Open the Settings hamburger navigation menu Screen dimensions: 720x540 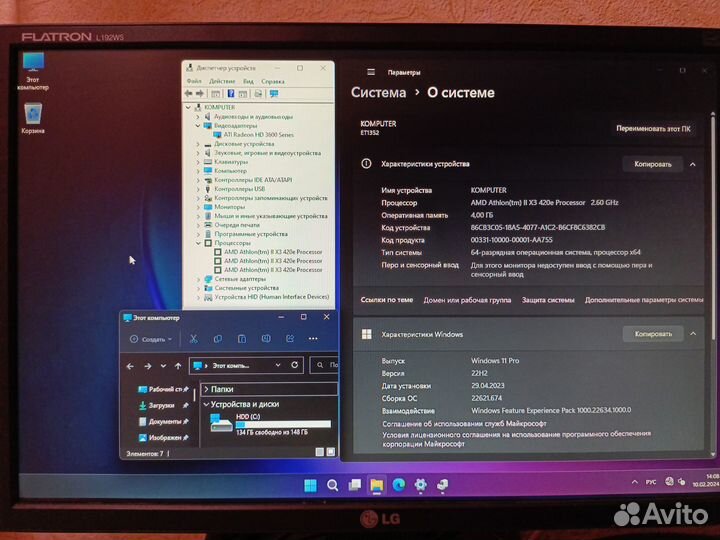[371, 72]
